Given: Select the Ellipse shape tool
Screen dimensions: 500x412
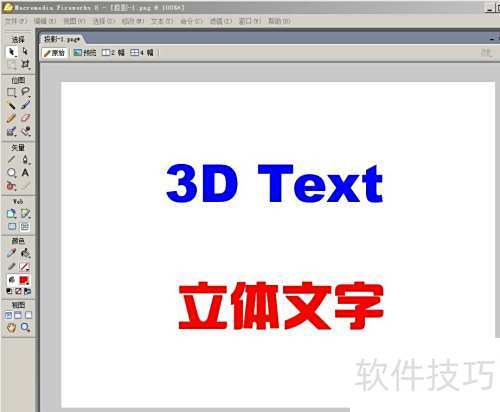Looking at the screenshot, I should click(x=11, y=173).
